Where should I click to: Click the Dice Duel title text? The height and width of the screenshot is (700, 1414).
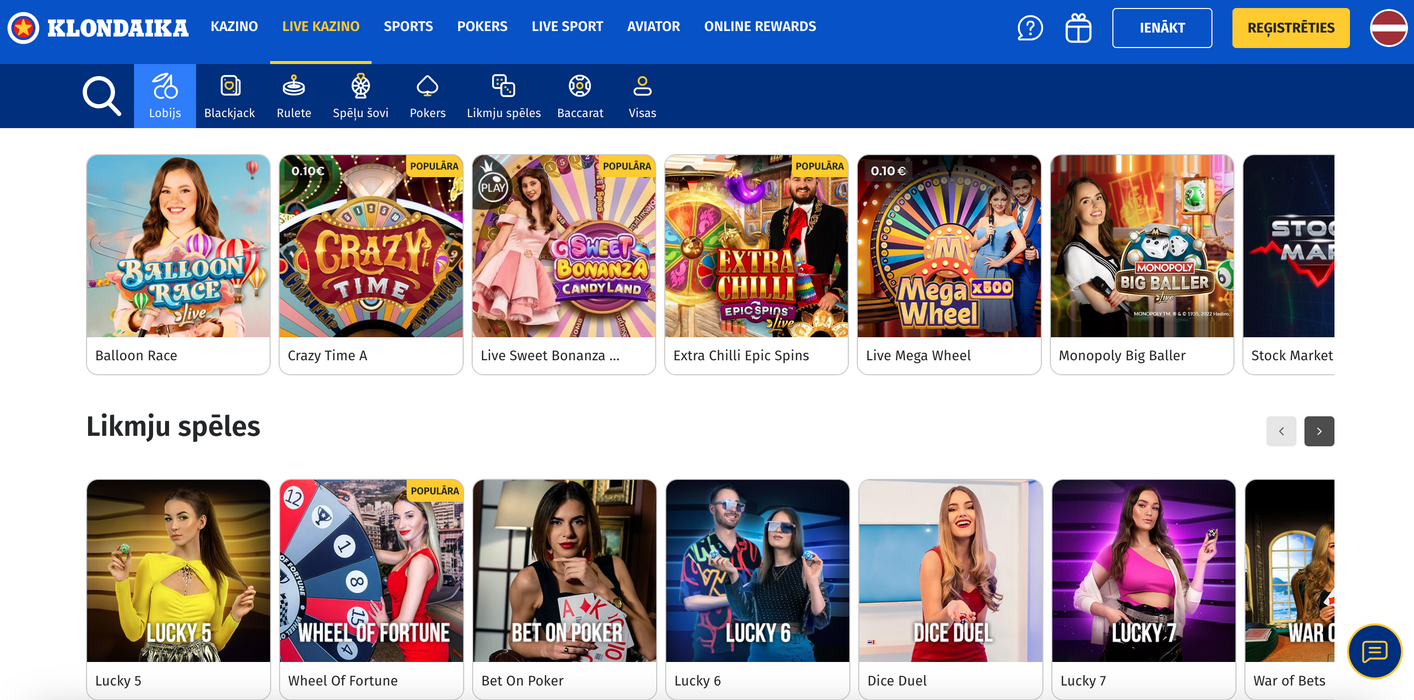(897, 680)
